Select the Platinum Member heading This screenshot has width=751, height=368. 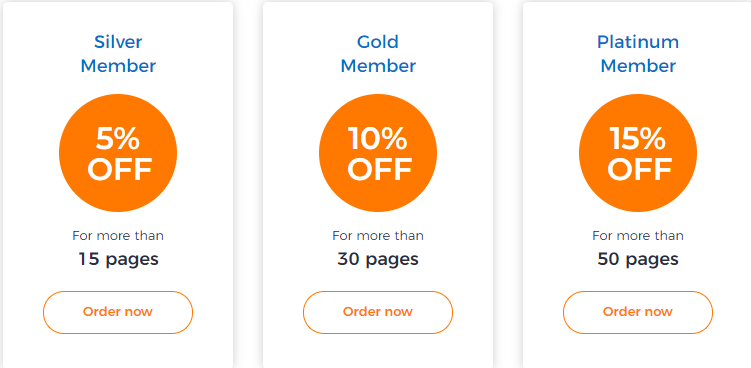point(638,54)
